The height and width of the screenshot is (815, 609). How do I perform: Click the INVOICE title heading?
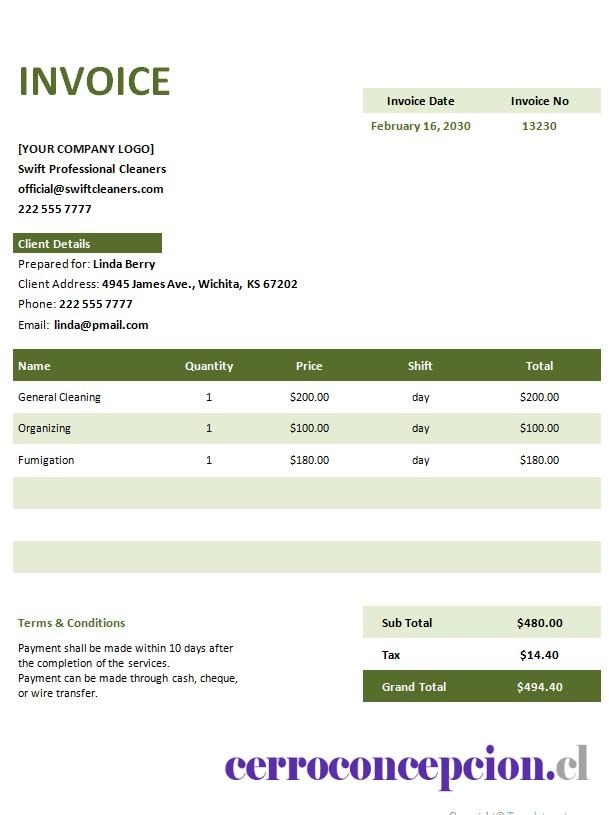(94, 81)
